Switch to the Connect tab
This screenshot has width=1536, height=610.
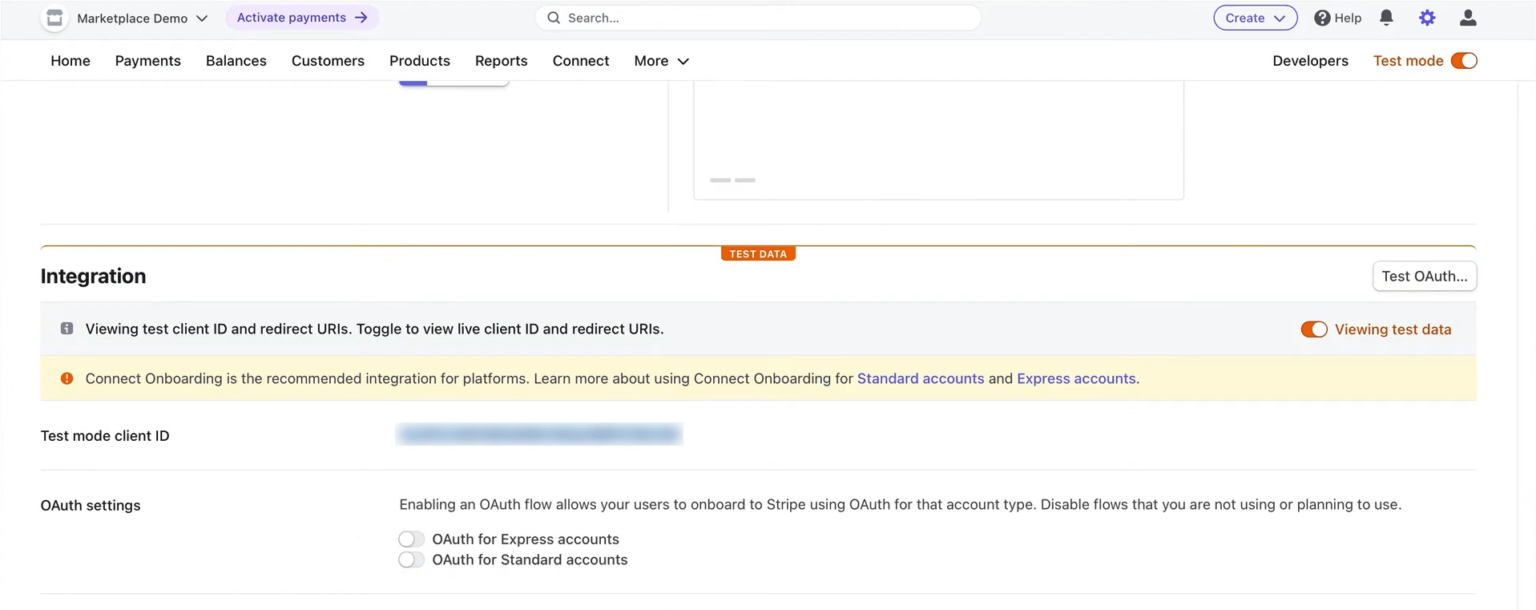580,60
